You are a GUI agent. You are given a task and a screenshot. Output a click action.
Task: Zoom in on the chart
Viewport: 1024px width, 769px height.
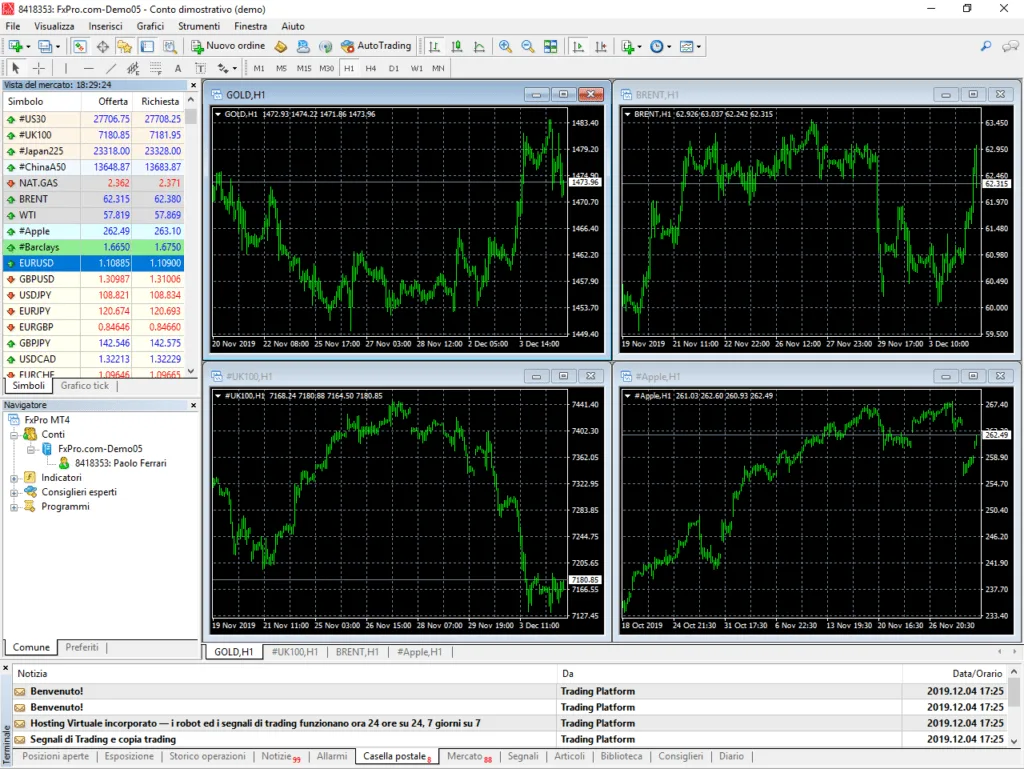point(505,46)
